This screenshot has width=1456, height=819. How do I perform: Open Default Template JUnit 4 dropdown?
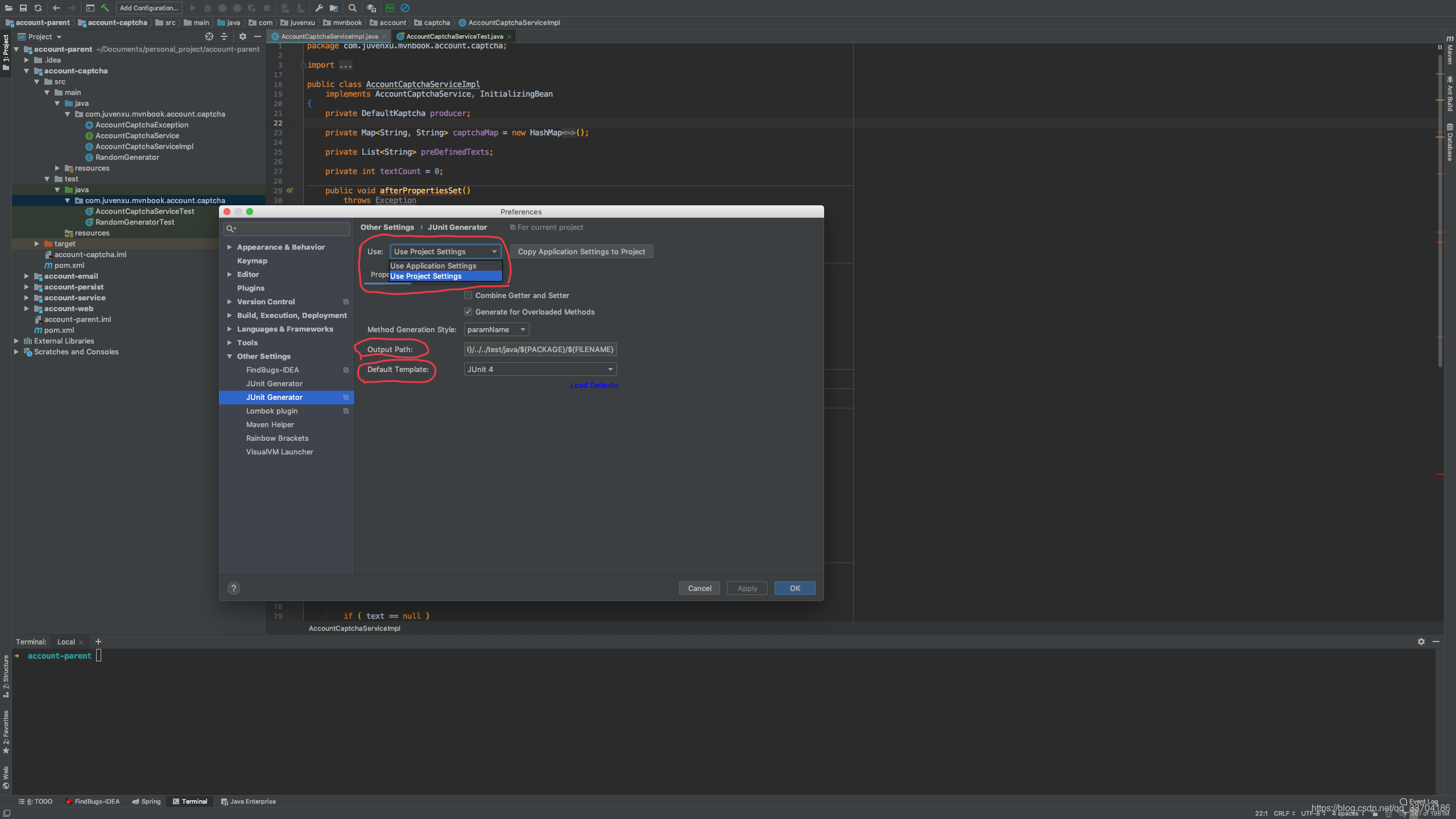pos(540,369)
